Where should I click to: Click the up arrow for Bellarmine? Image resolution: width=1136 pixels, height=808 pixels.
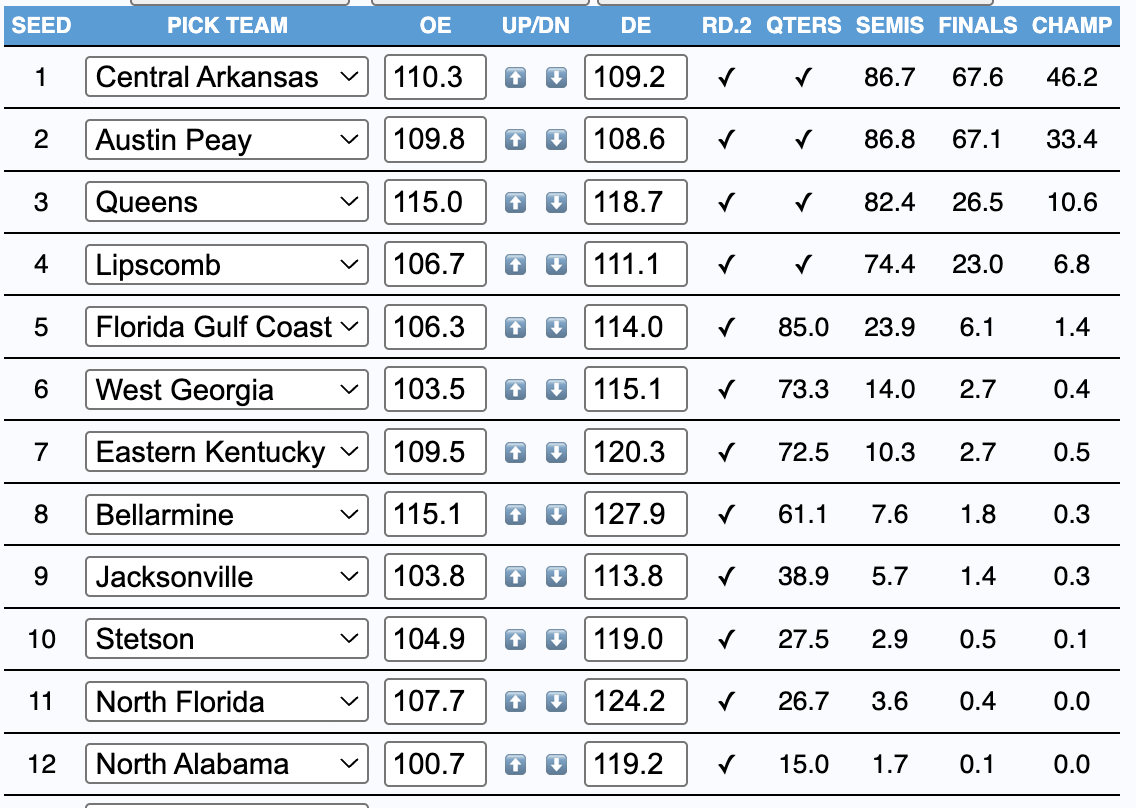coord(515,515)
